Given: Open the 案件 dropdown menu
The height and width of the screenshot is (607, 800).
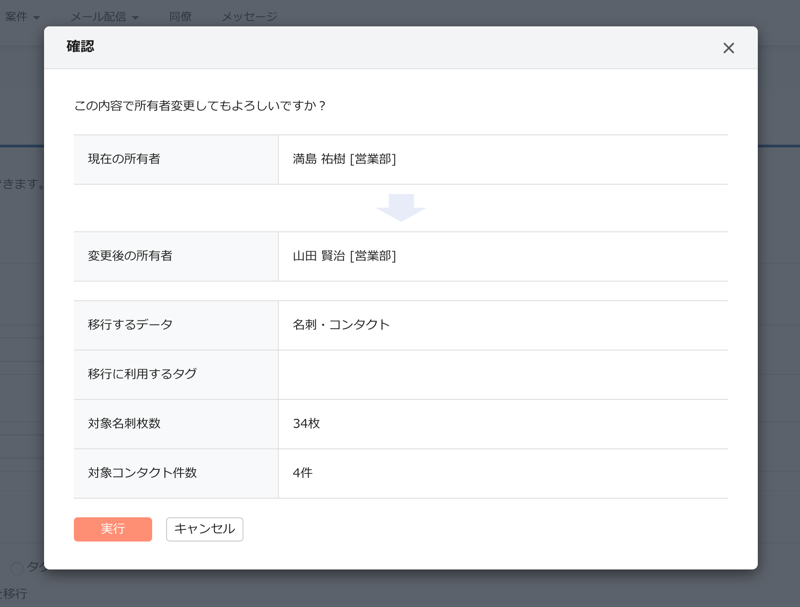Looking at the screenshot, I should tap(22, 17).
